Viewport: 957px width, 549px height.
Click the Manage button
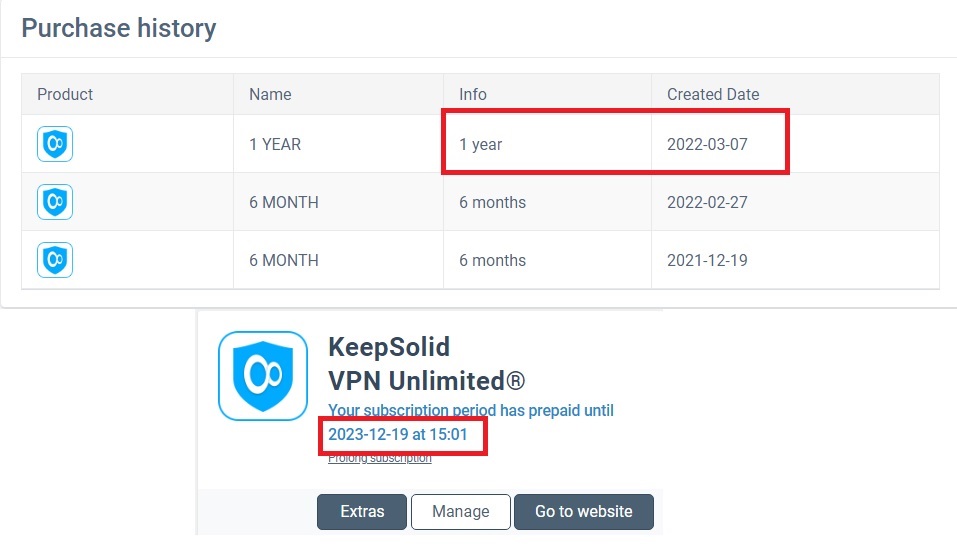click(x=461, y=511)
